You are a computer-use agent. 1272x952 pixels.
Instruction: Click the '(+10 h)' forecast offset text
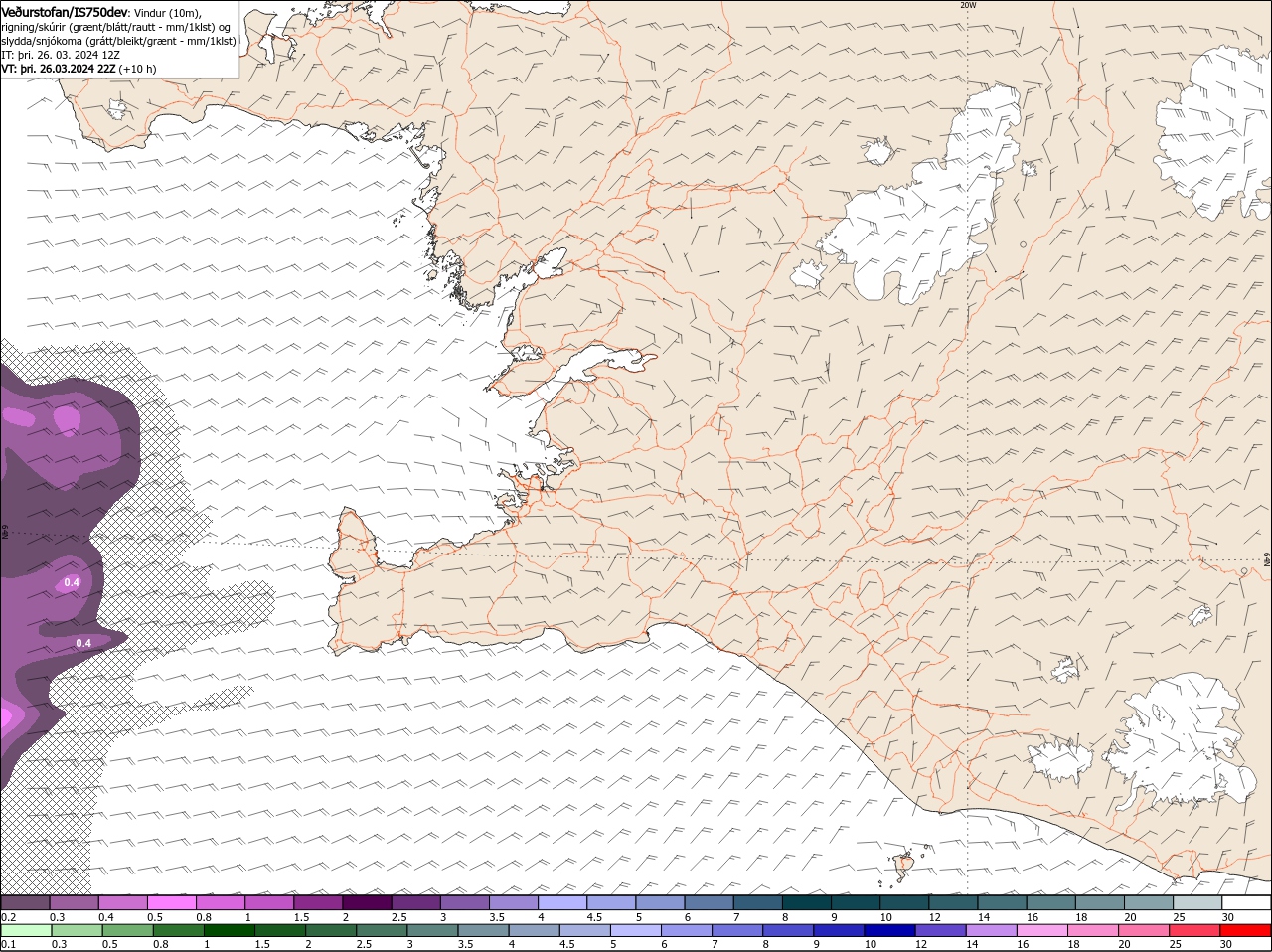[x=138, y=69]
